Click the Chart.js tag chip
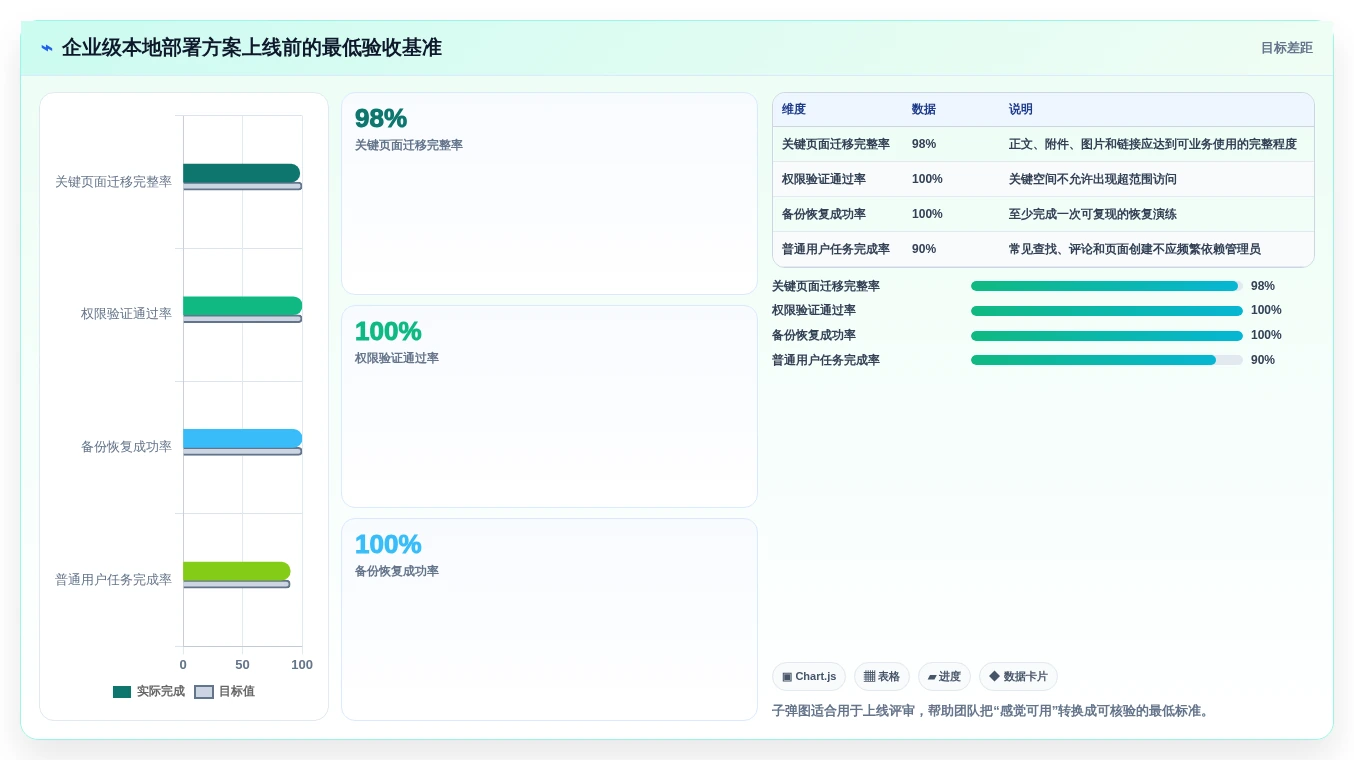 pyautogui.click(x=809, y=677)
